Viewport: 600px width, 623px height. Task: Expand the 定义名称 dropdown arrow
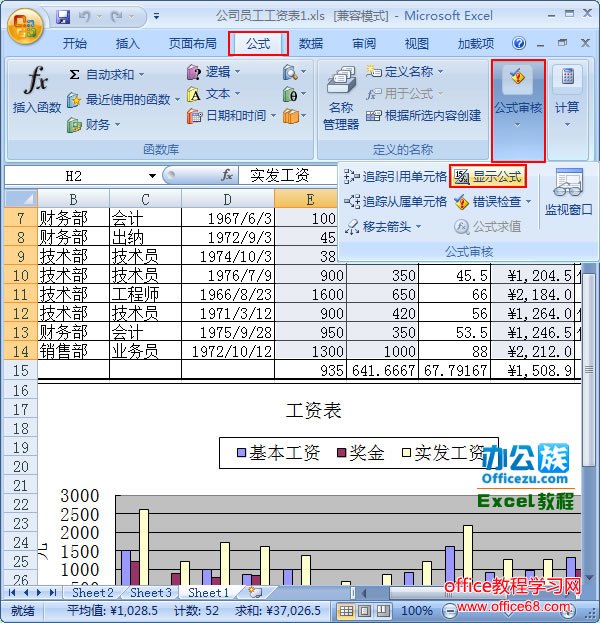440,72
